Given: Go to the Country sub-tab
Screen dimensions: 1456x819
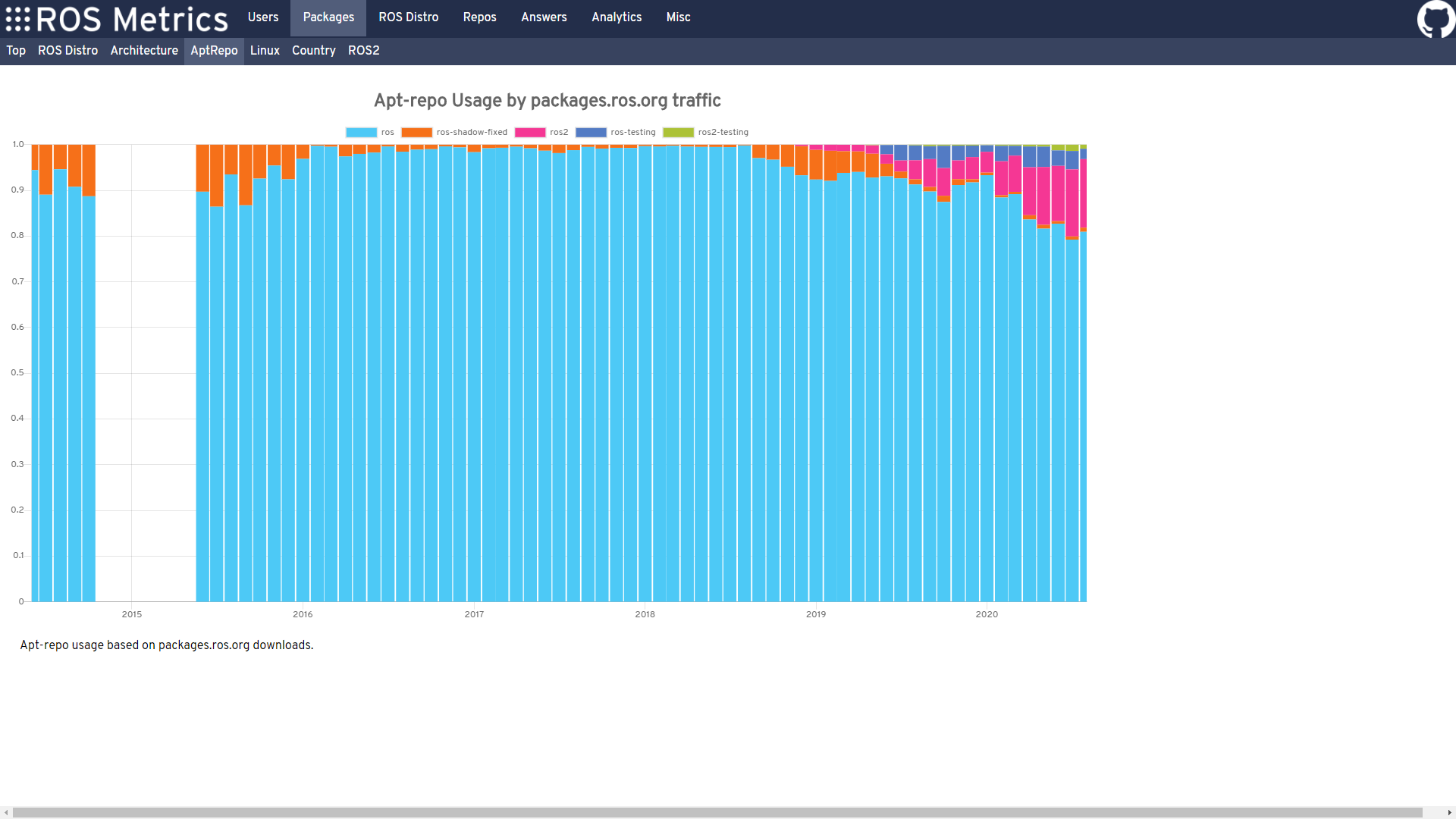Looking at the screenshot, I should (x=313, y=51).
